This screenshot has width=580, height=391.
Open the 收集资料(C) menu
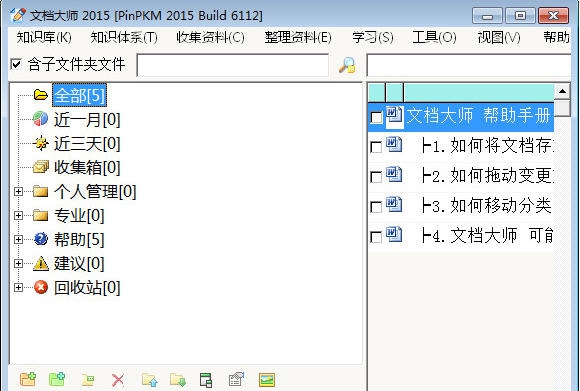click(210, 37)
